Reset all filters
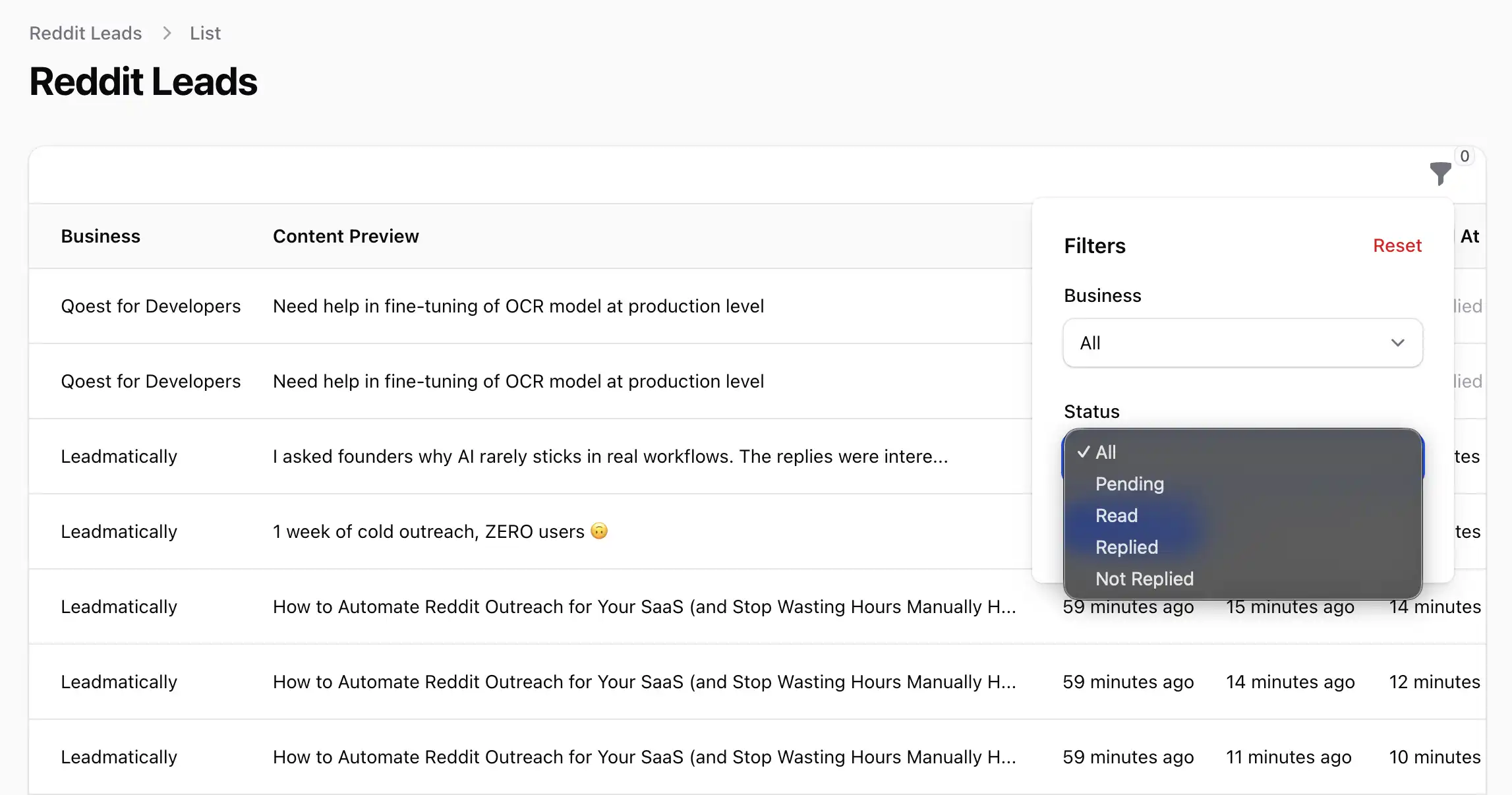This screenshot has height=795, width=1512. [1397, 245]
